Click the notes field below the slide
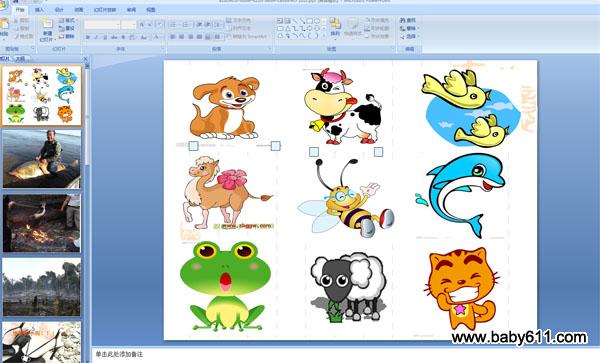Screen dimensions: 600x363 coord(344,355)
